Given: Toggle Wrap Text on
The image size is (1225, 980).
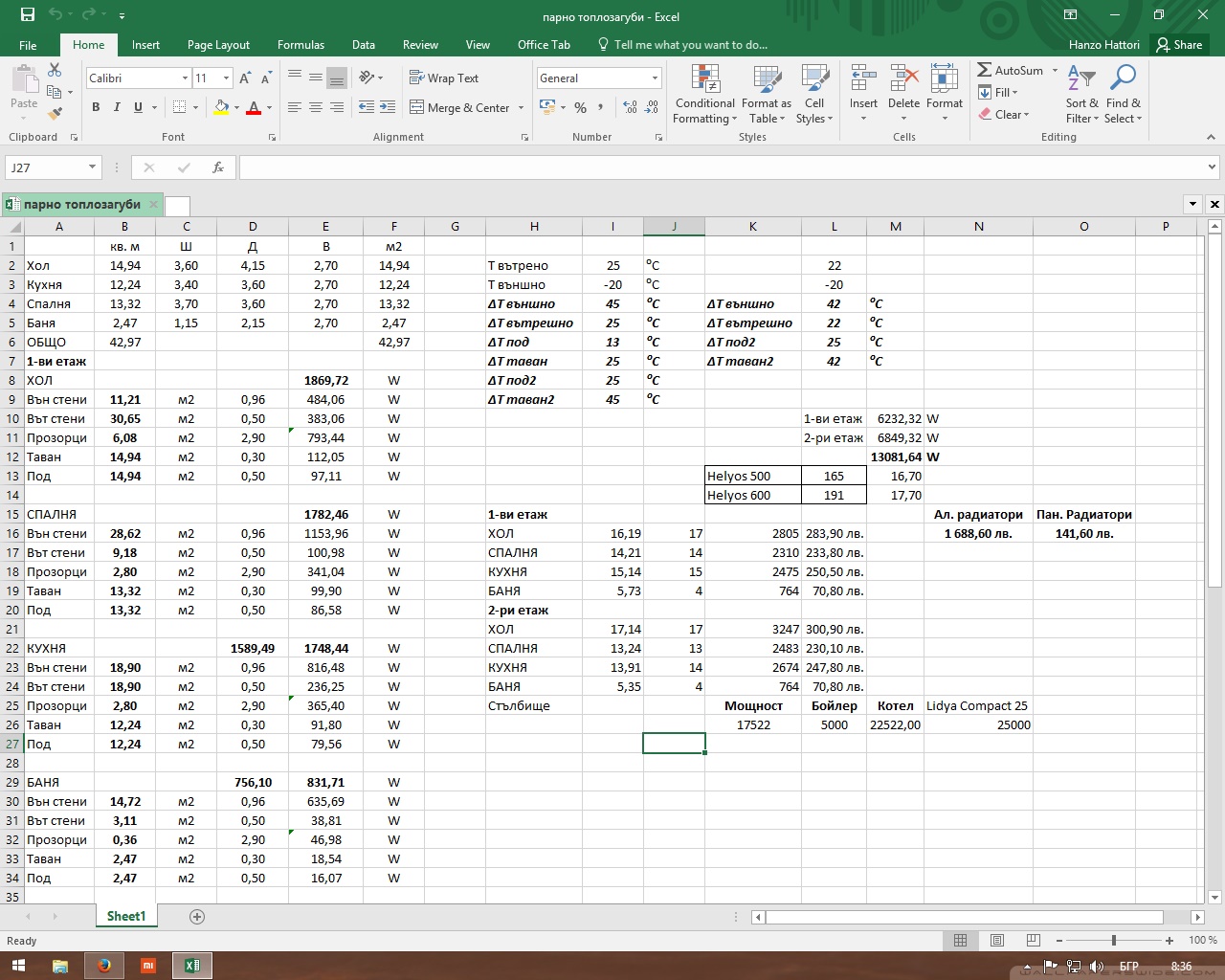Looking at the screenshot, I should (x=444, y=78).
